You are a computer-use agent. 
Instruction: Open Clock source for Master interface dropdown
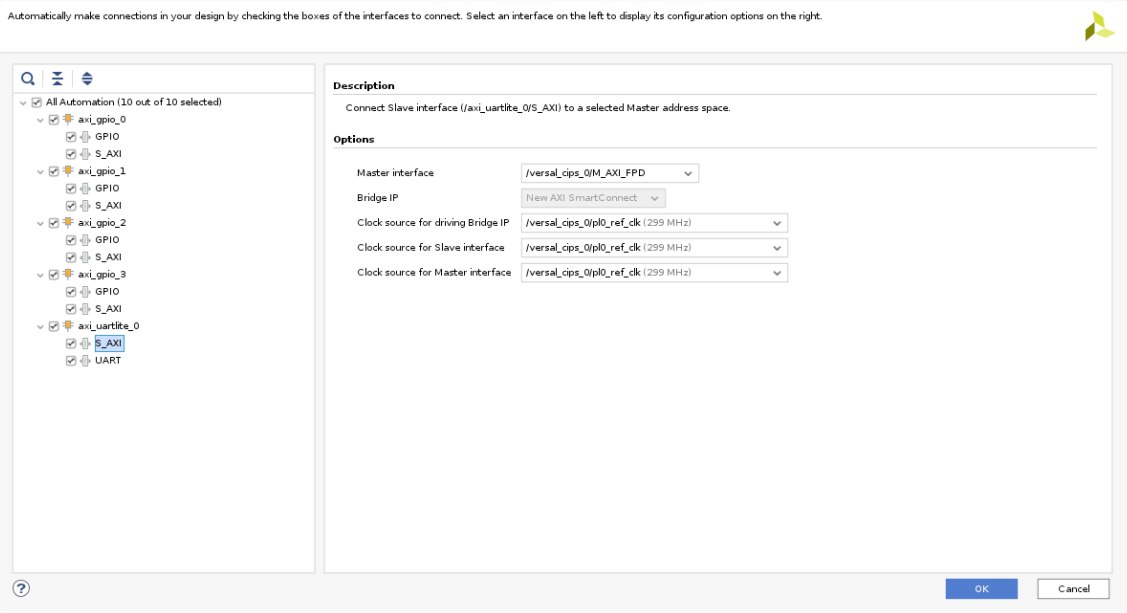pyautogui.click(x=654, y=273)
